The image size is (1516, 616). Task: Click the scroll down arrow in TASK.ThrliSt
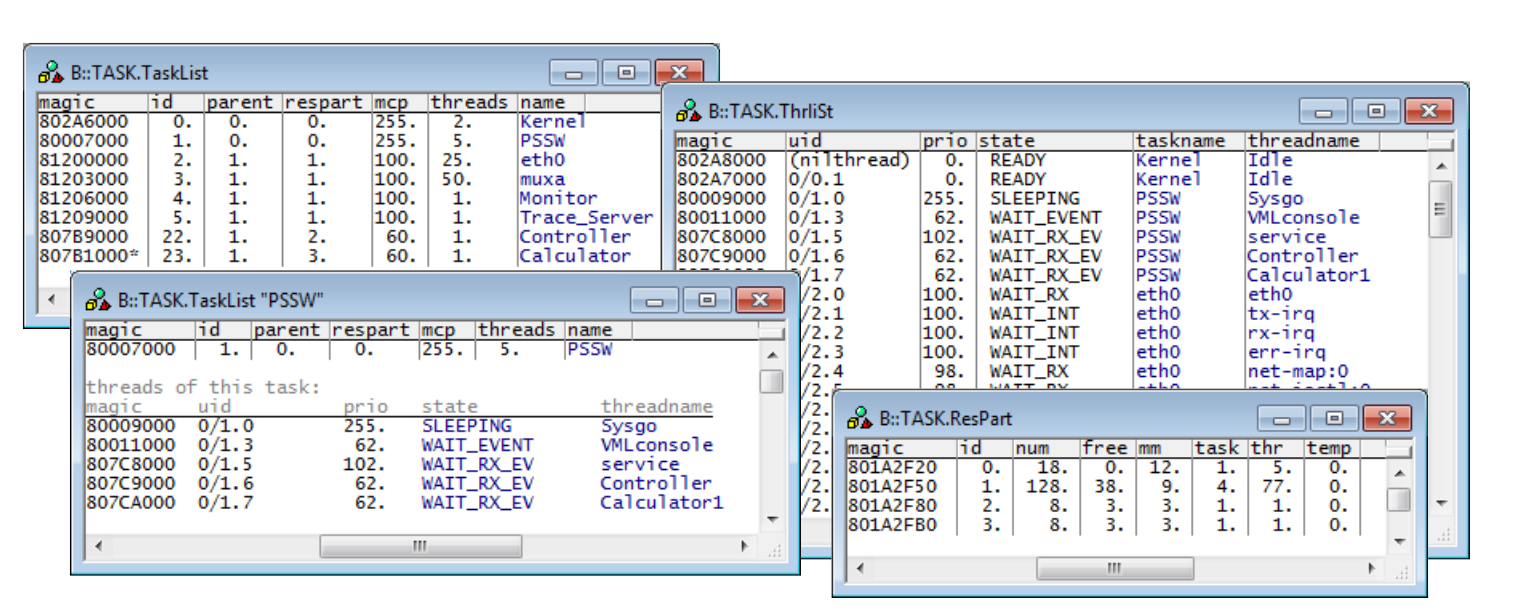(1440, 502)
